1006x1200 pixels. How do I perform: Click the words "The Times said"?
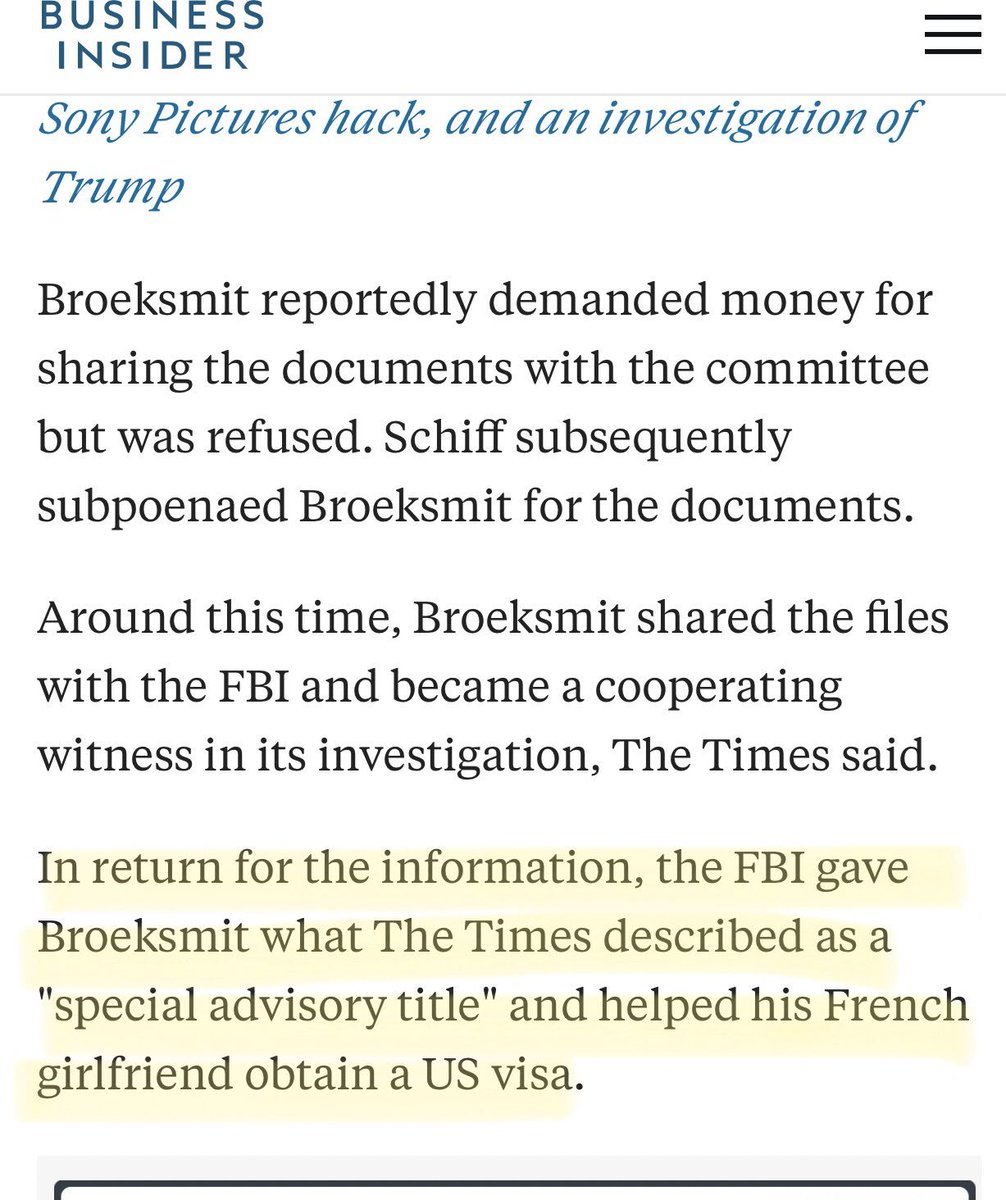tap(775, 755)
